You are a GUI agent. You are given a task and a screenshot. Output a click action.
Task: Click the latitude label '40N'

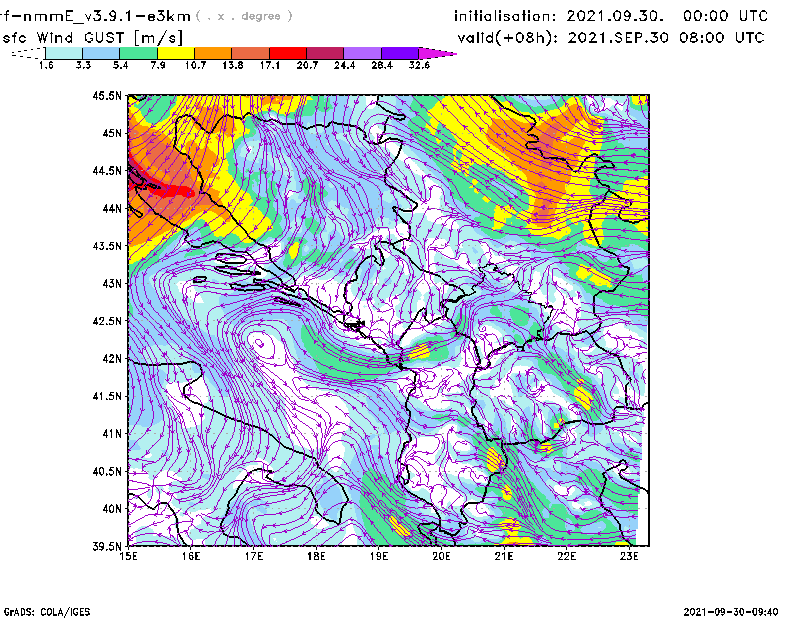[x=112, y=509]
